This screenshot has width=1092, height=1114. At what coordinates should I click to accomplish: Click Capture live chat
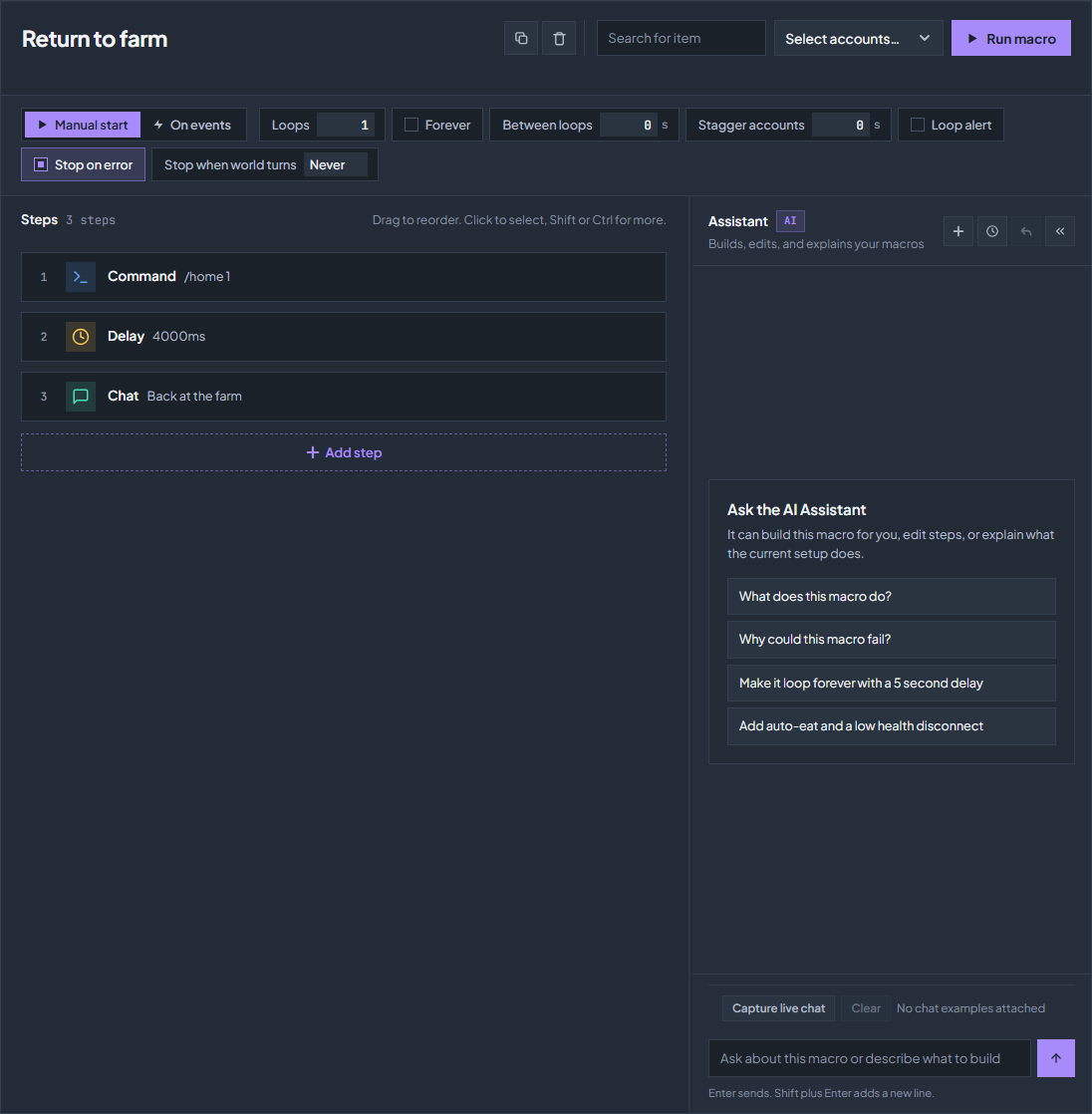tap(779, 1008)
